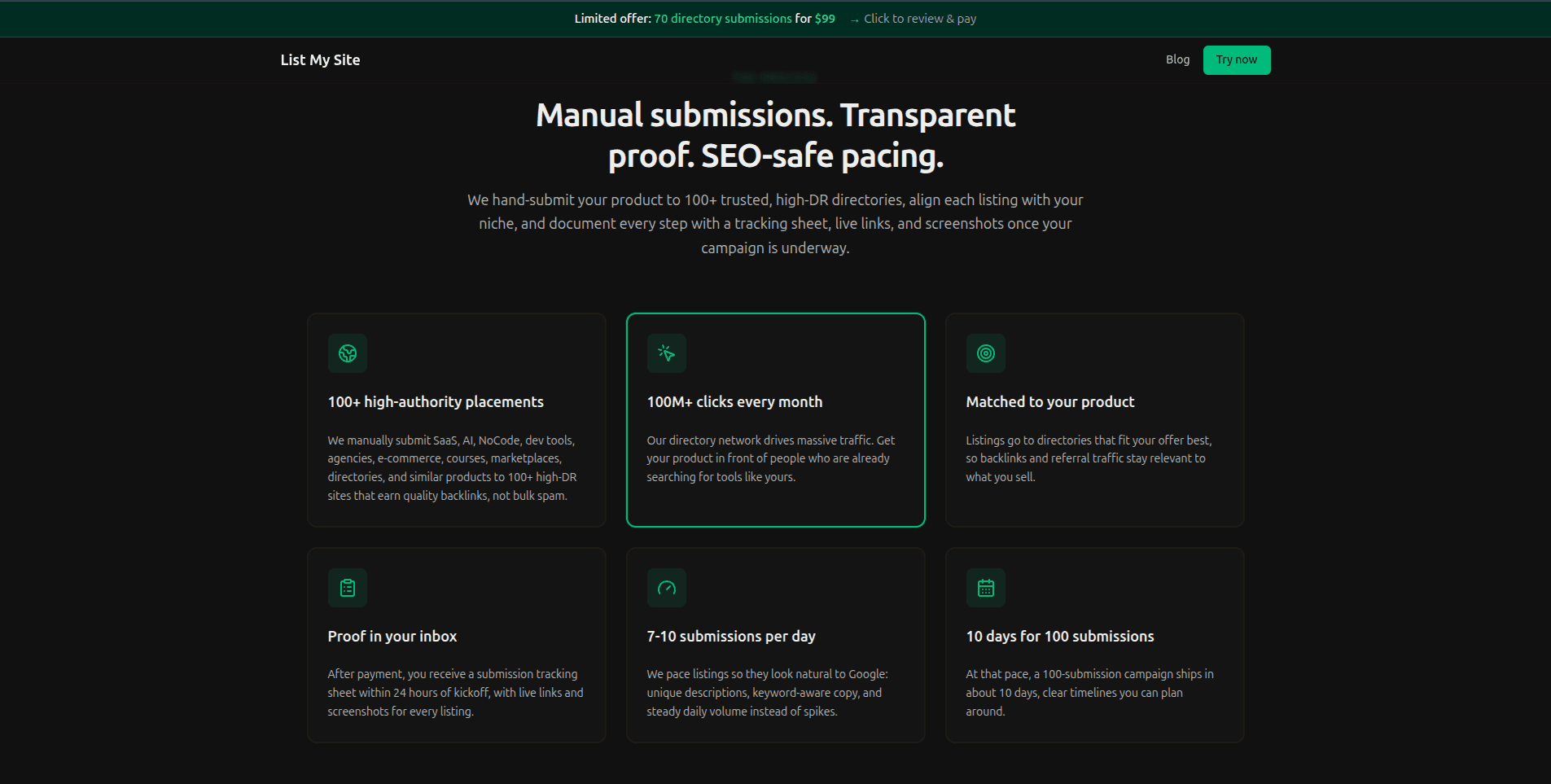Click the 70 directory submissions offer link

[x=723, y=19]
